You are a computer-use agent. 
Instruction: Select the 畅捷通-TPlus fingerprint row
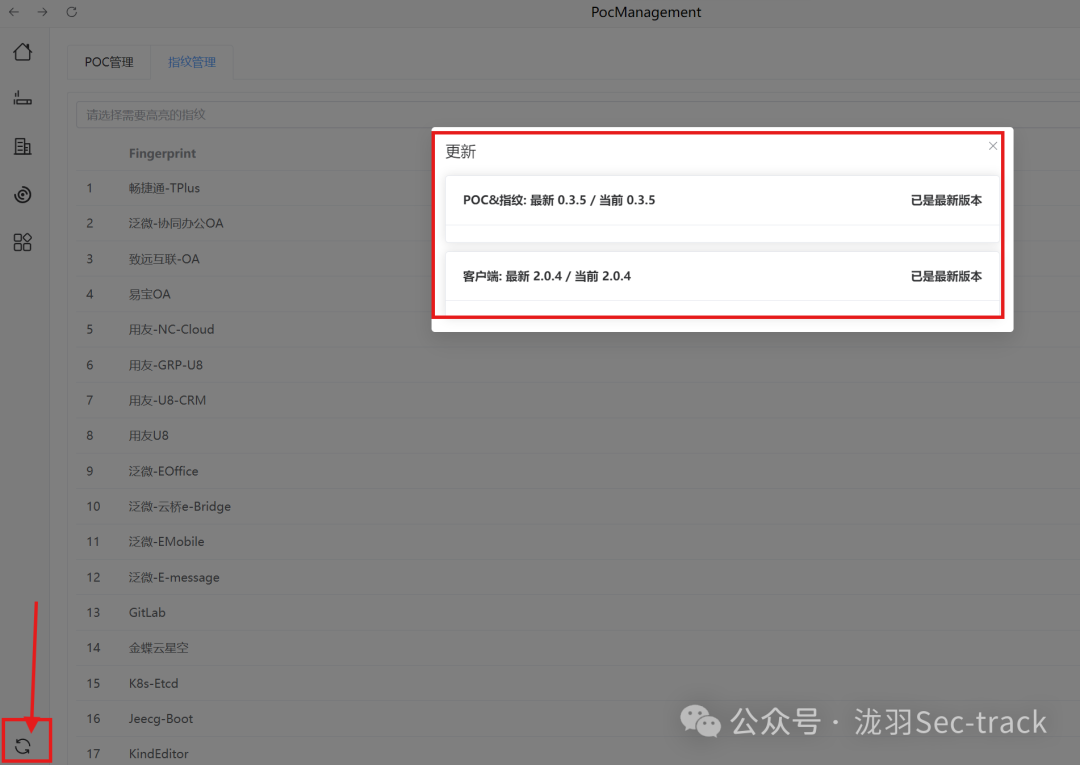pyautogui.click(x=577, y=188)
